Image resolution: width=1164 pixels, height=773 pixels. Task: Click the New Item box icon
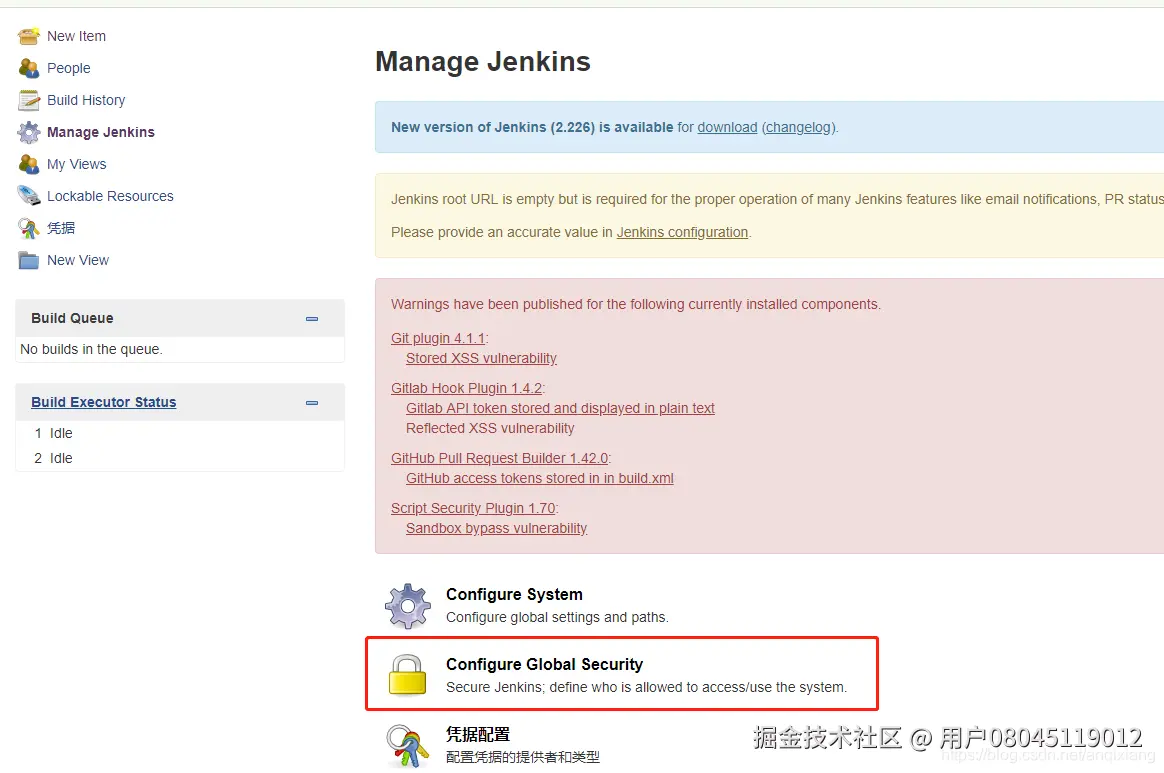point(29,36)
